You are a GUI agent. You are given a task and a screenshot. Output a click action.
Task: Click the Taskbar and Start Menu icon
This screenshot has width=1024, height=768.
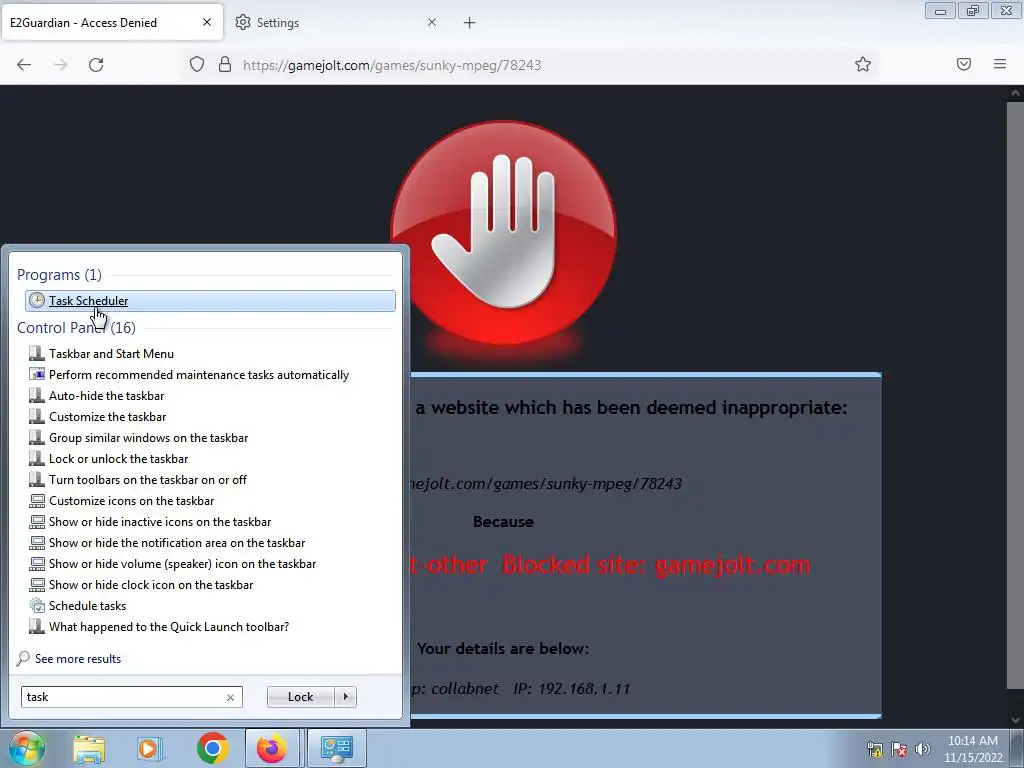(x=37, y=353)
